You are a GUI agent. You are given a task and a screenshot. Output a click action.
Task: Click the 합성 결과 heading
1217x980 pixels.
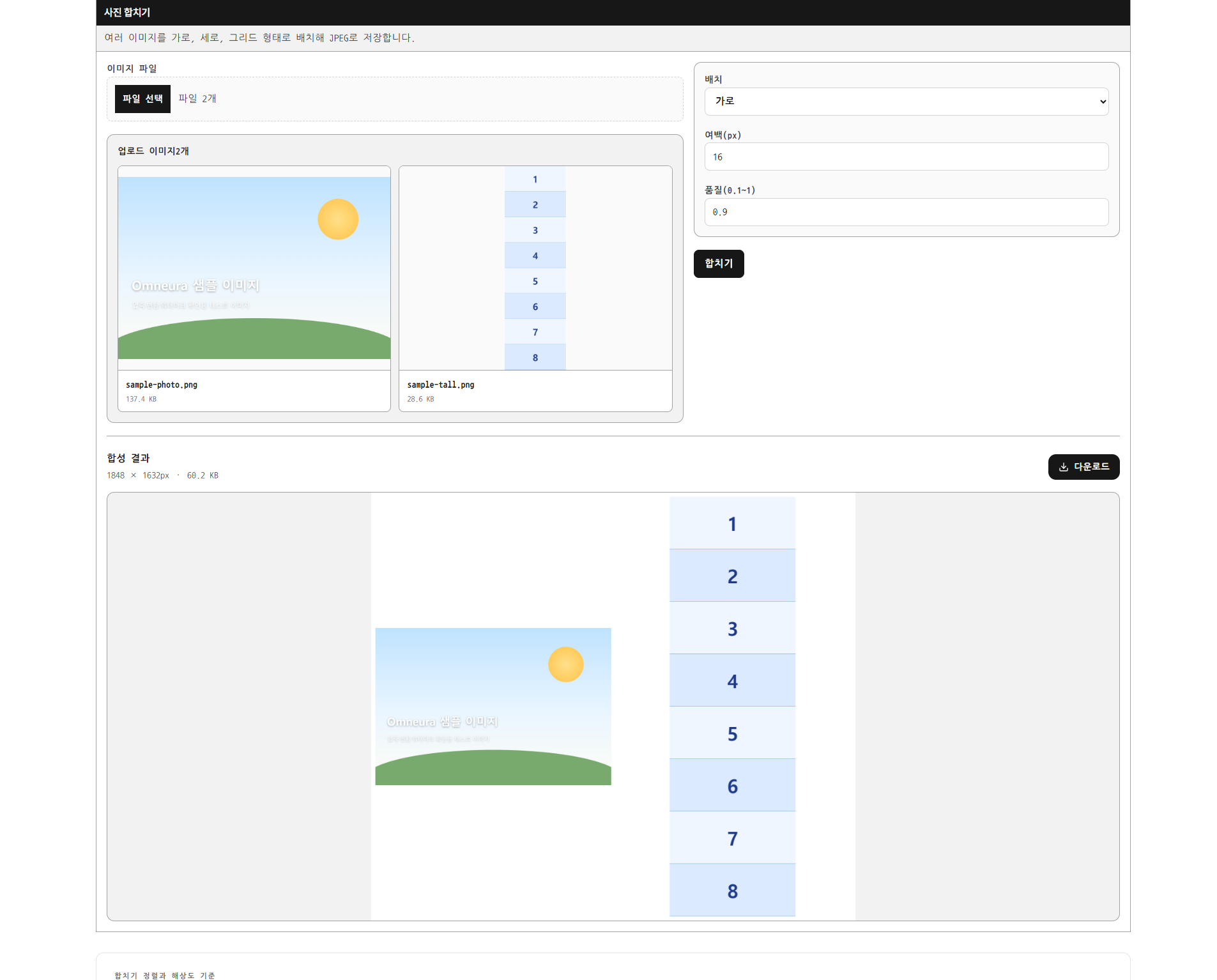tap(128, 458)
